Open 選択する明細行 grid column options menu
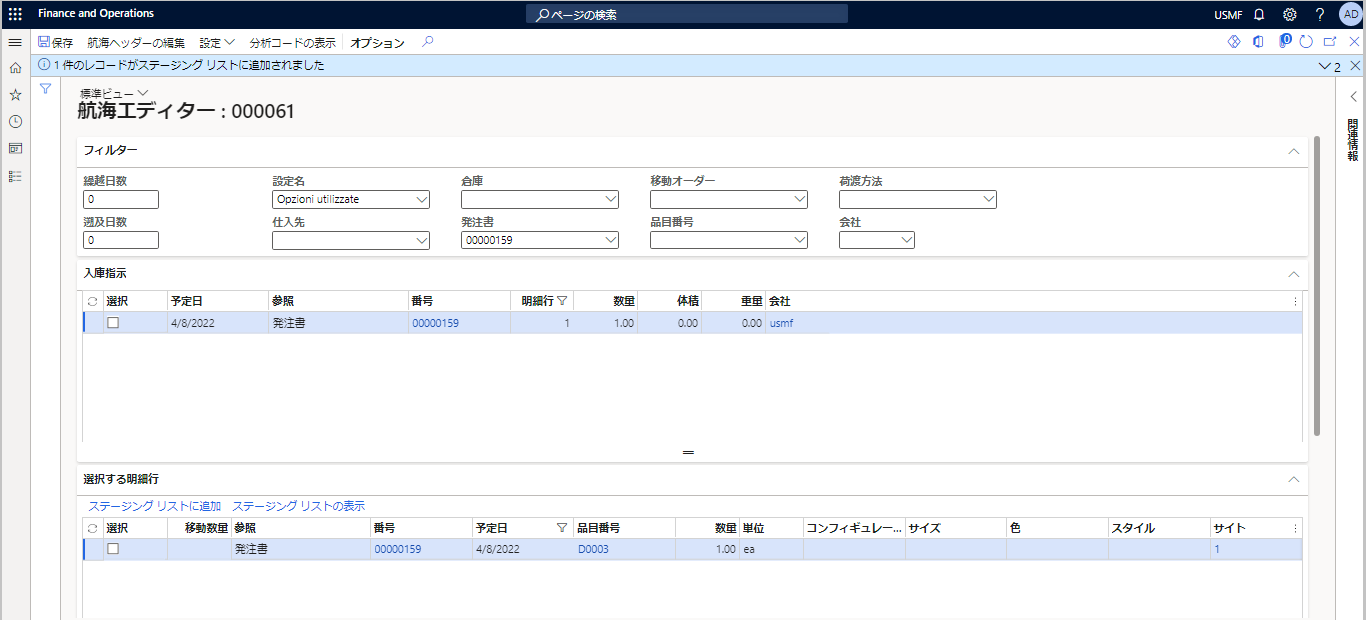Screen dimensions: 1366x620 (x=1296, y=528)
